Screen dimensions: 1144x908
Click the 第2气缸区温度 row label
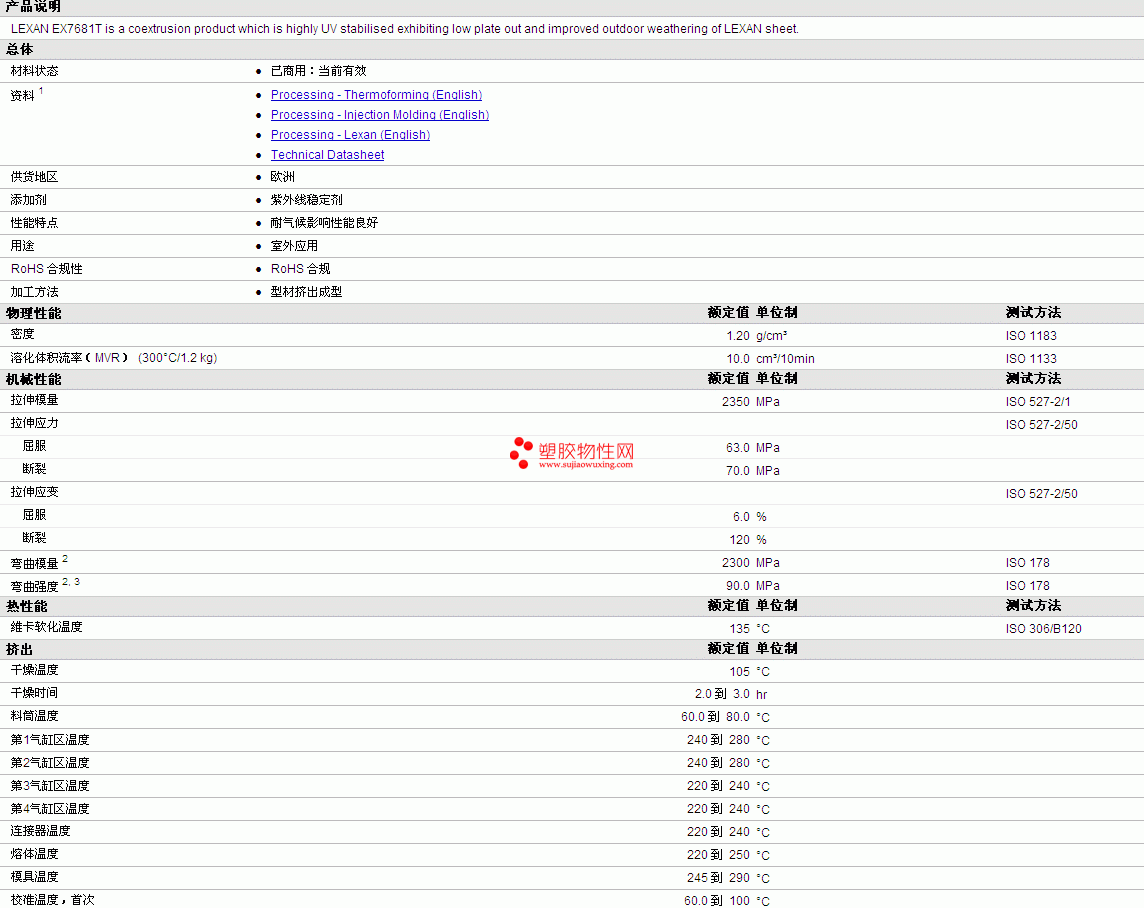50,763
